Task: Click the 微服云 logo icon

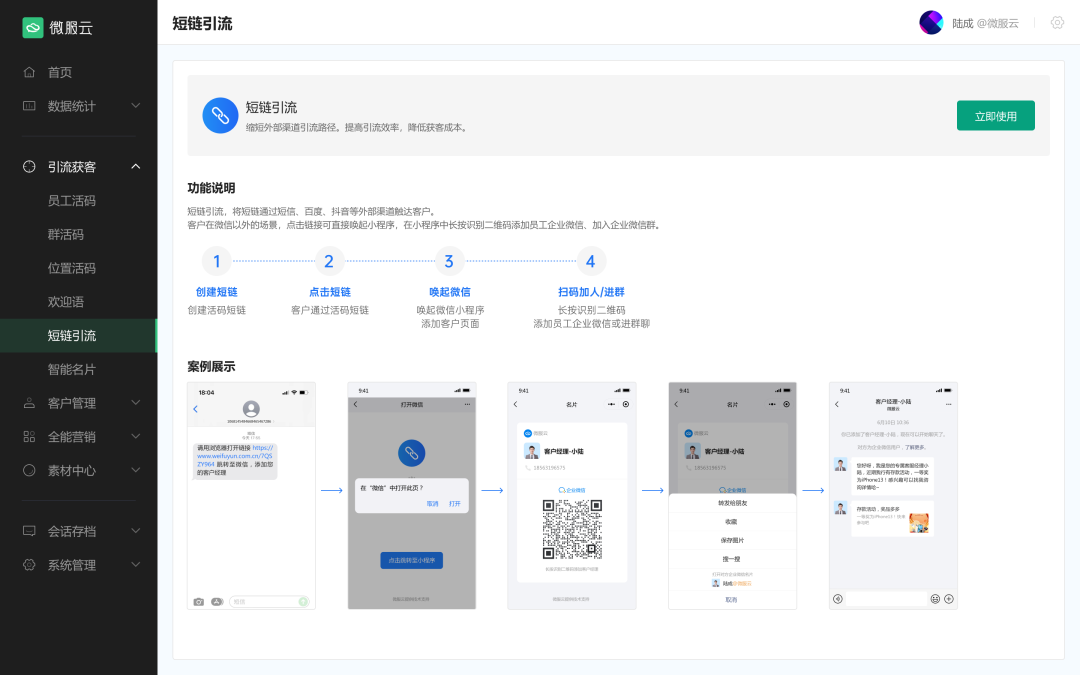Action: (33, 28)
